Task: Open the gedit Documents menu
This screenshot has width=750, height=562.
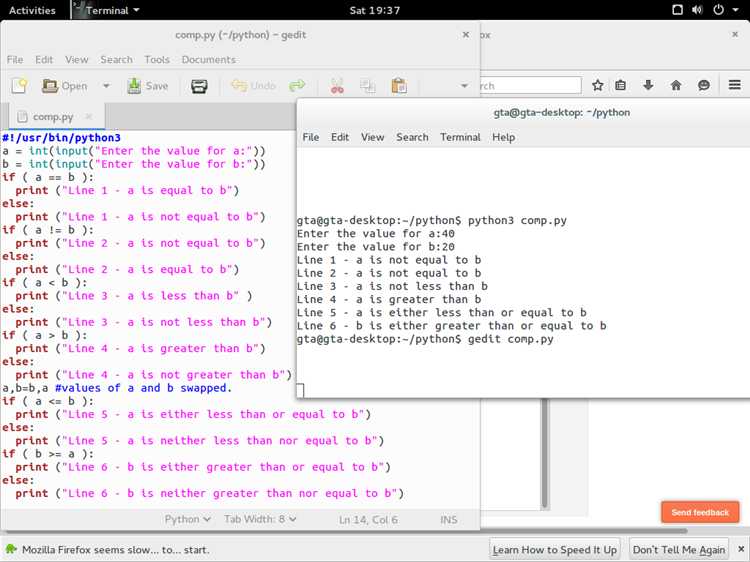Action: 209,60
